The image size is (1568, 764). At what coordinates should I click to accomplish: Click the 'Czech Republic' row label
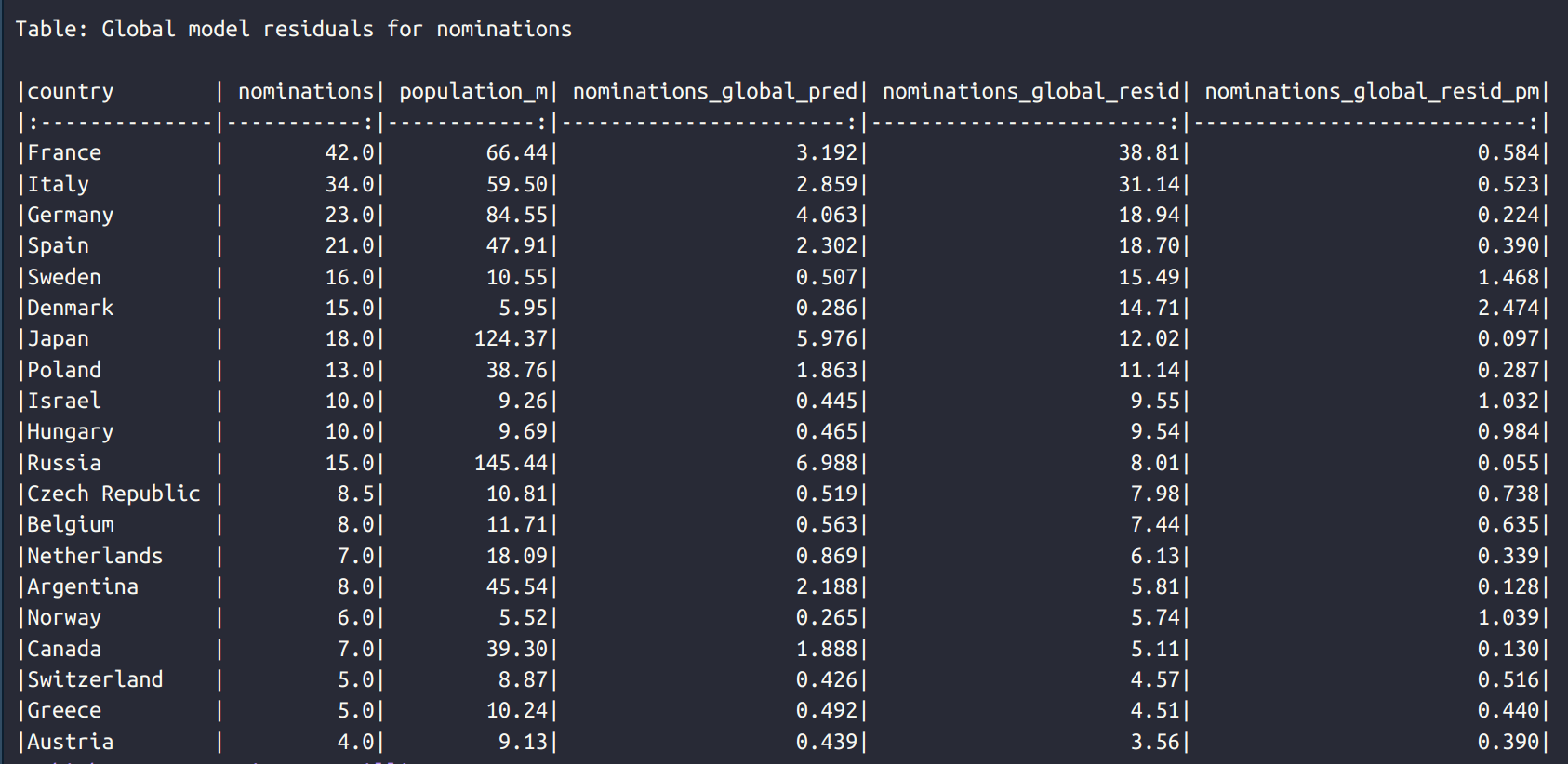[113, 494]
